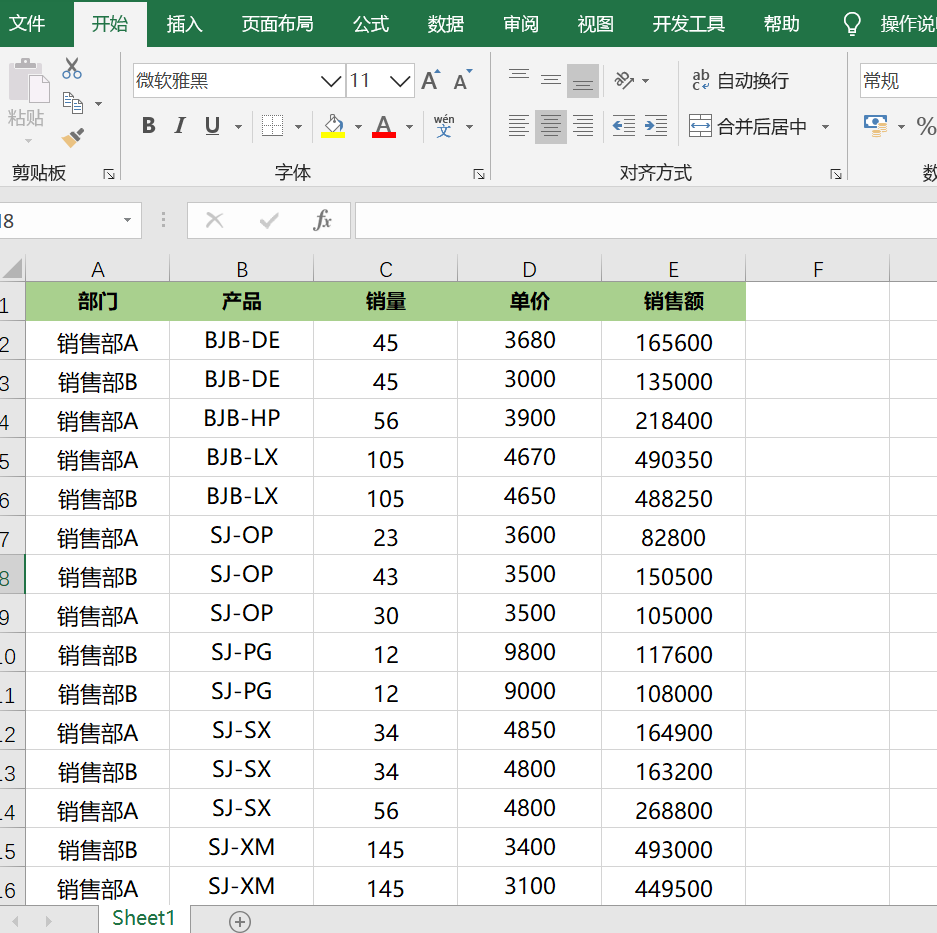
Task: Click the Cut scissors icon
Action: pyautogui.click(x=72, y=69)
